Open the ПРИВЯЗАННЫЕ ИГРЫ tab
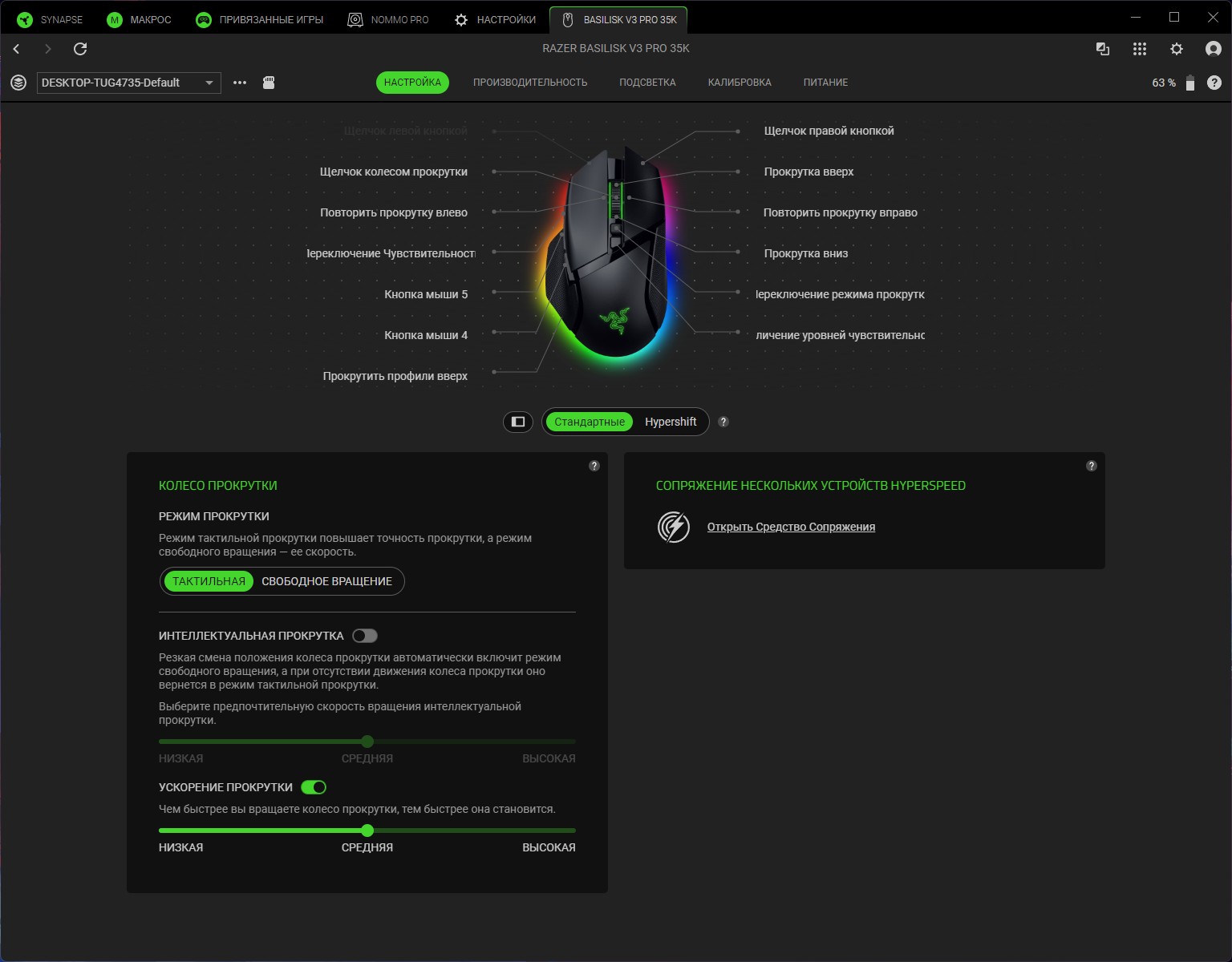 [260, 19]
